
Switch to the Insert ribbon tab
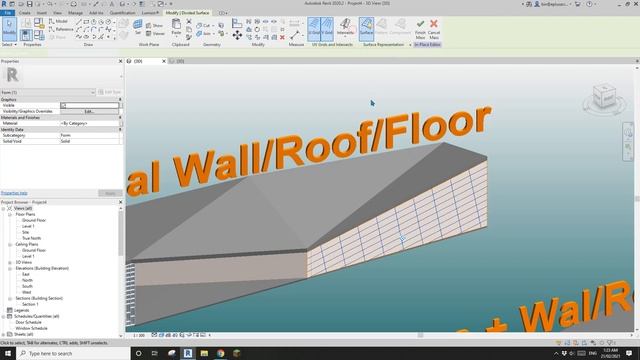coord(42,13)
